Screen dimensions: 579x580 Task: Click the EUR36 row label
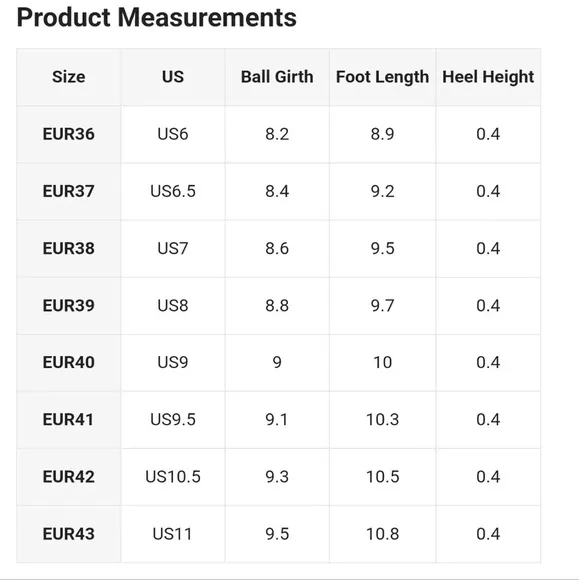click(x=68, y=134)
